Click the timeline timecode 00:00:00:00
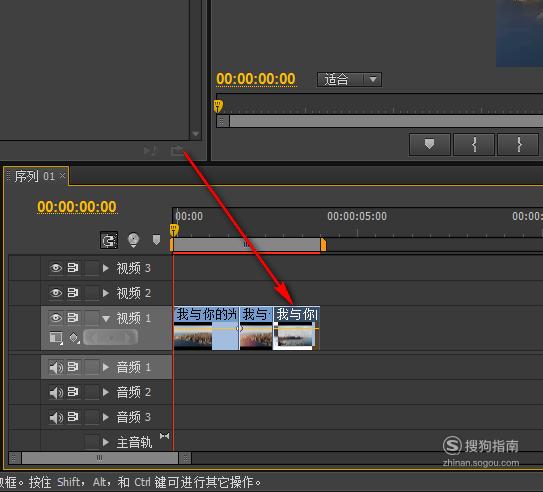 click(x=77, y=207)
